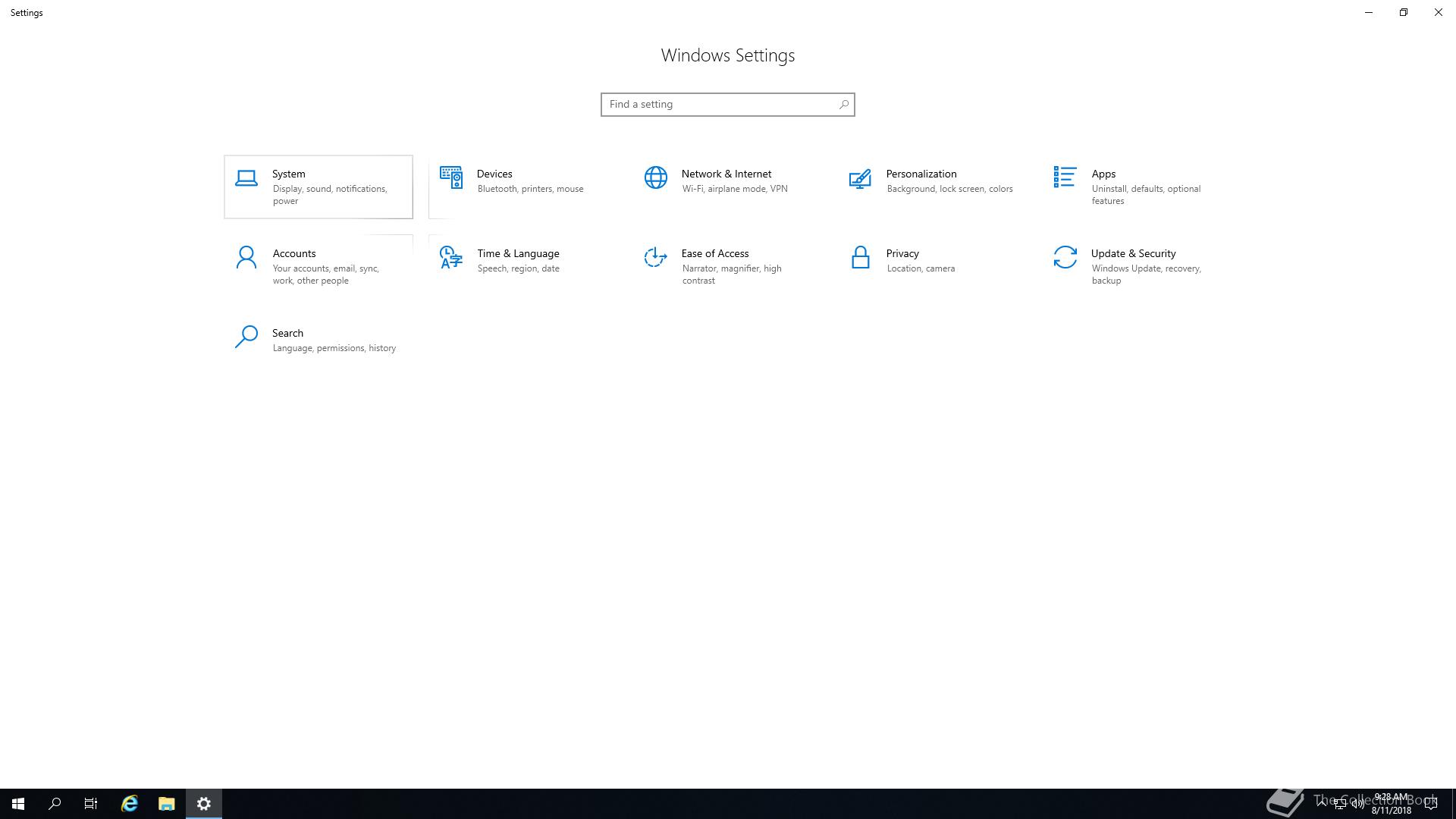Image resolution: width=1456 pixels, height=819 pixels.
Task: Open the Apps list icon
Action: pyautogui.click(x=1065, y=177)
